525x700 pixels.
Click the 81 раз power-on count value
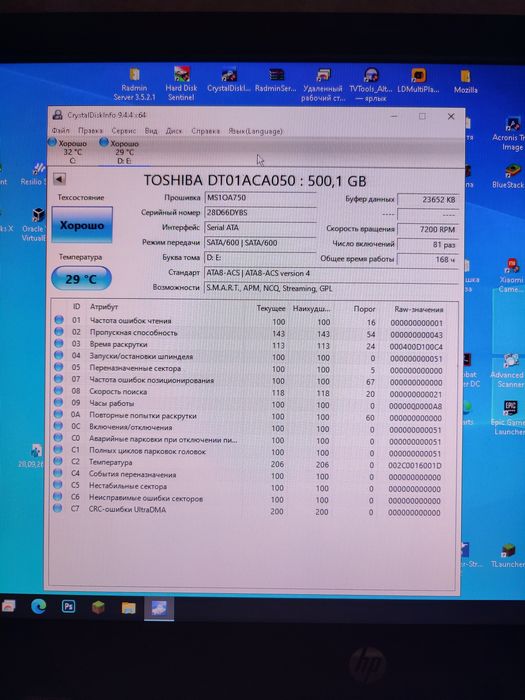[427, 244]
